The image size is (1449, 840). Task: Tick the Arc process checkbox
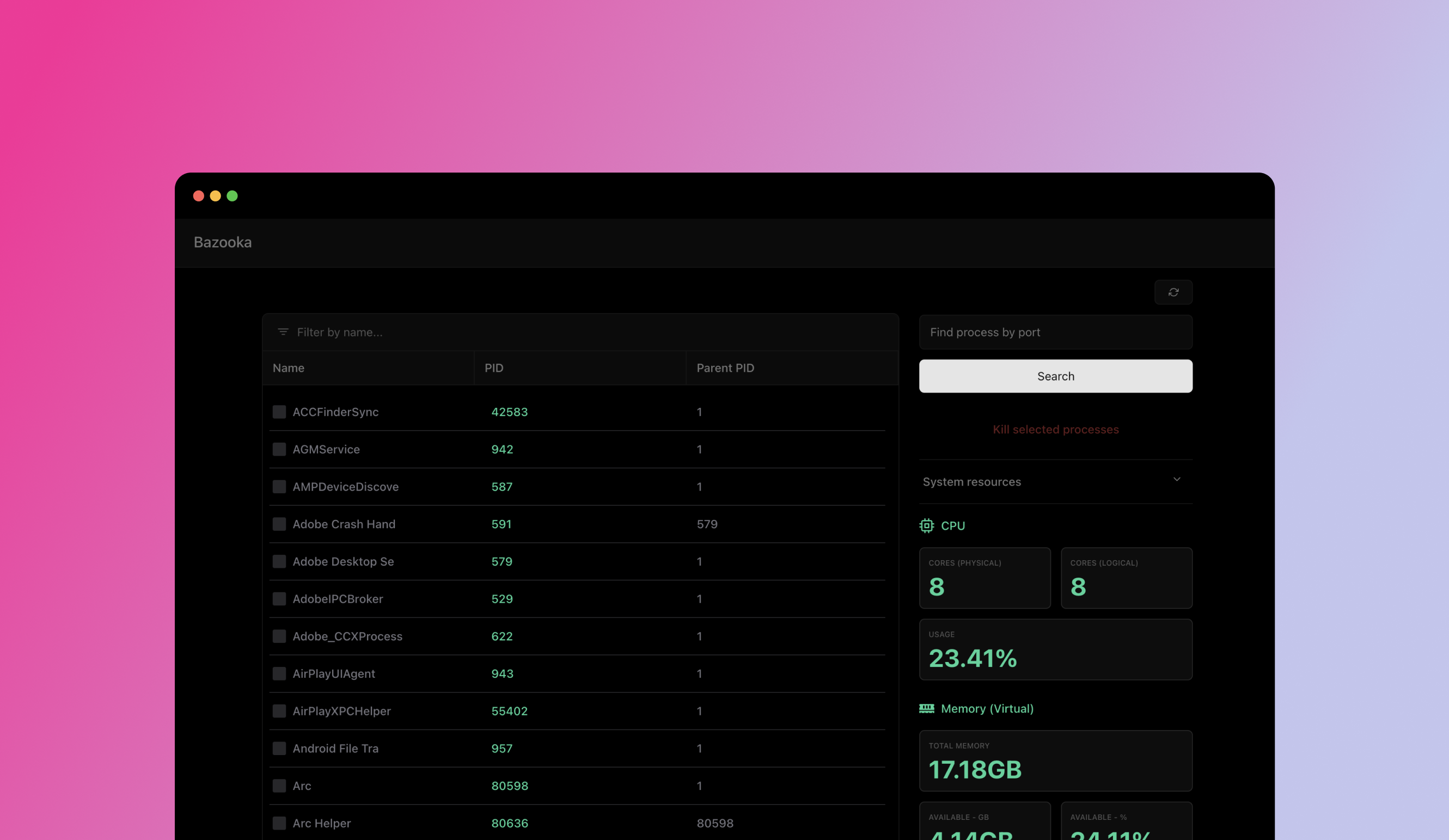coord(279,786)
